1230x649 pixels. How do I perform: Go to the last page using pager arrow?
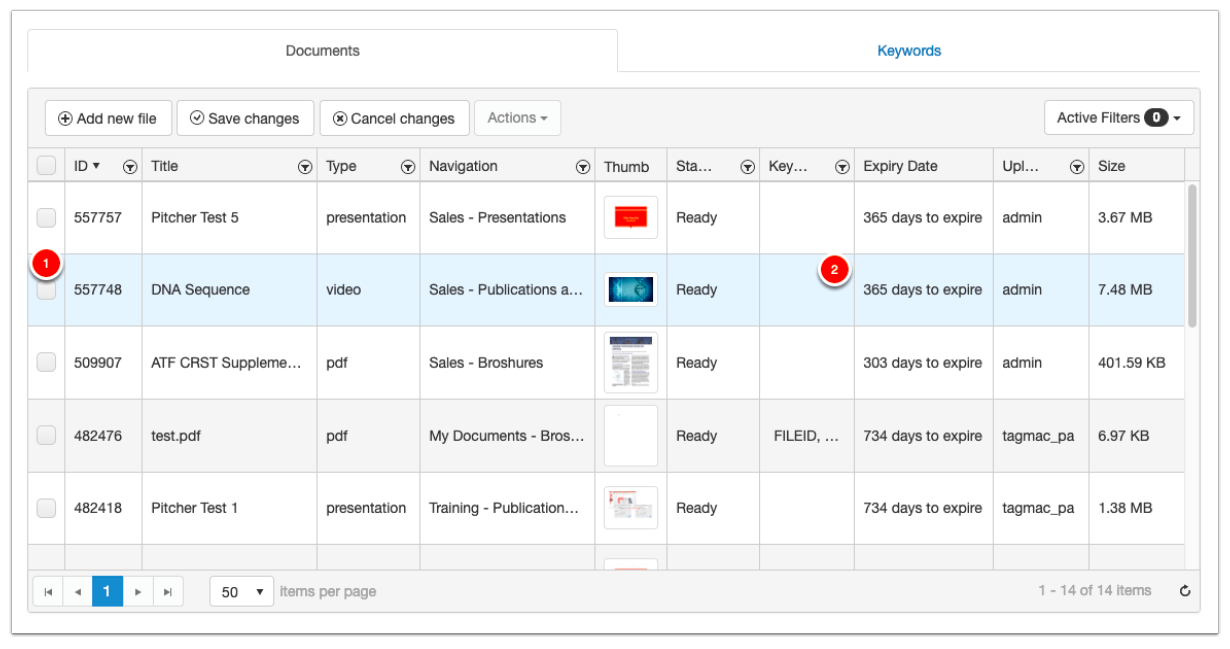pyautogui.click(x=168, y=592)
